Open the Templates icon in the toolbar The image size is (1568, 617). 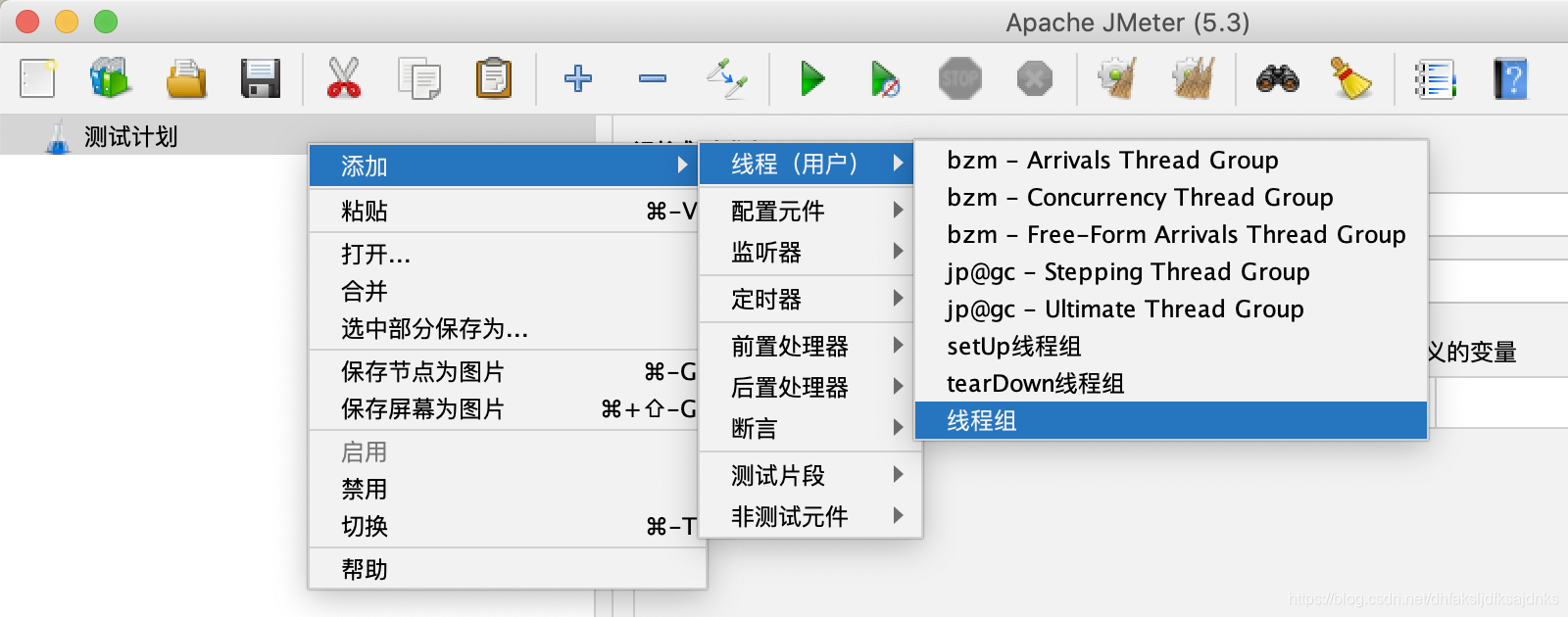click(x=110, y=78)
